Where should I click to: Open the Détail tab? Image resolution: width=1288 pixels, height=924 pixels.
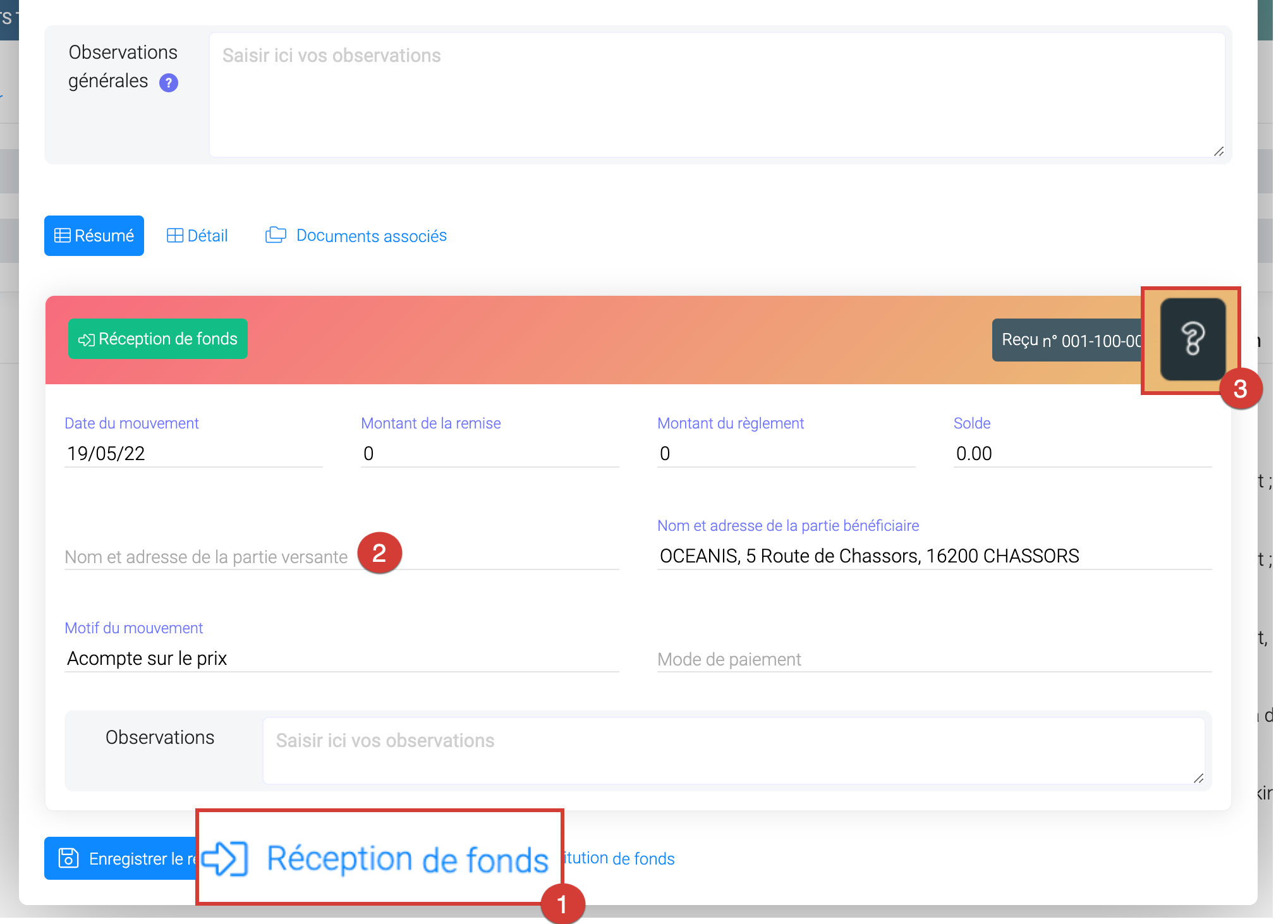point(197,236)
